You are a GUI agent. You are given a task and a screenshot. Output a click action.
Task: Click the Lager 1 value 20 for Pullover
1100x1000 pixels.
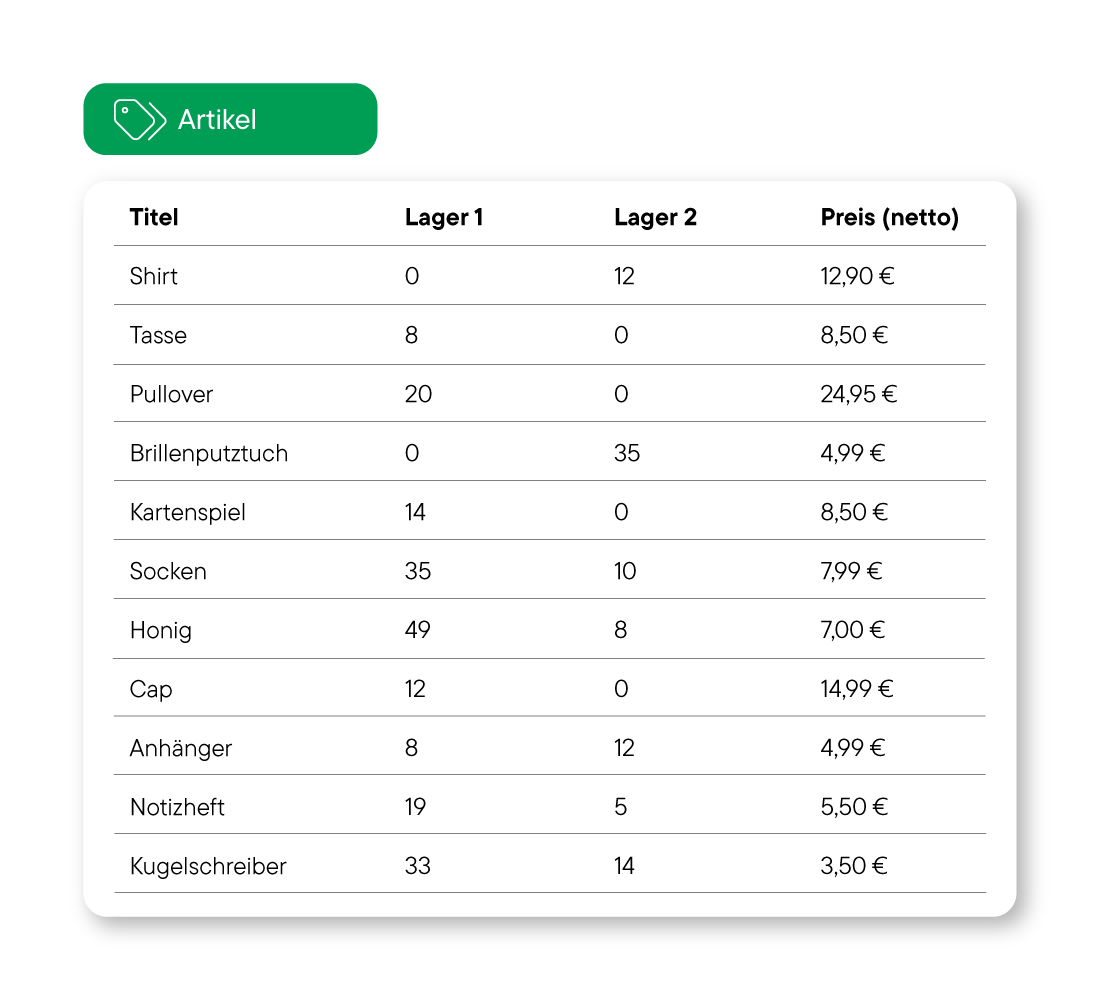click(x=417, y=394)
